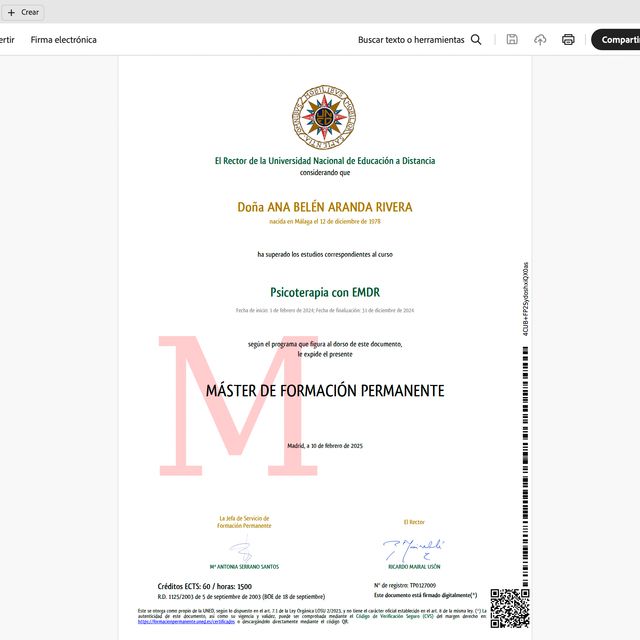Click the signer name RICARDO MAIRAL USÓN

pos(414,567)
